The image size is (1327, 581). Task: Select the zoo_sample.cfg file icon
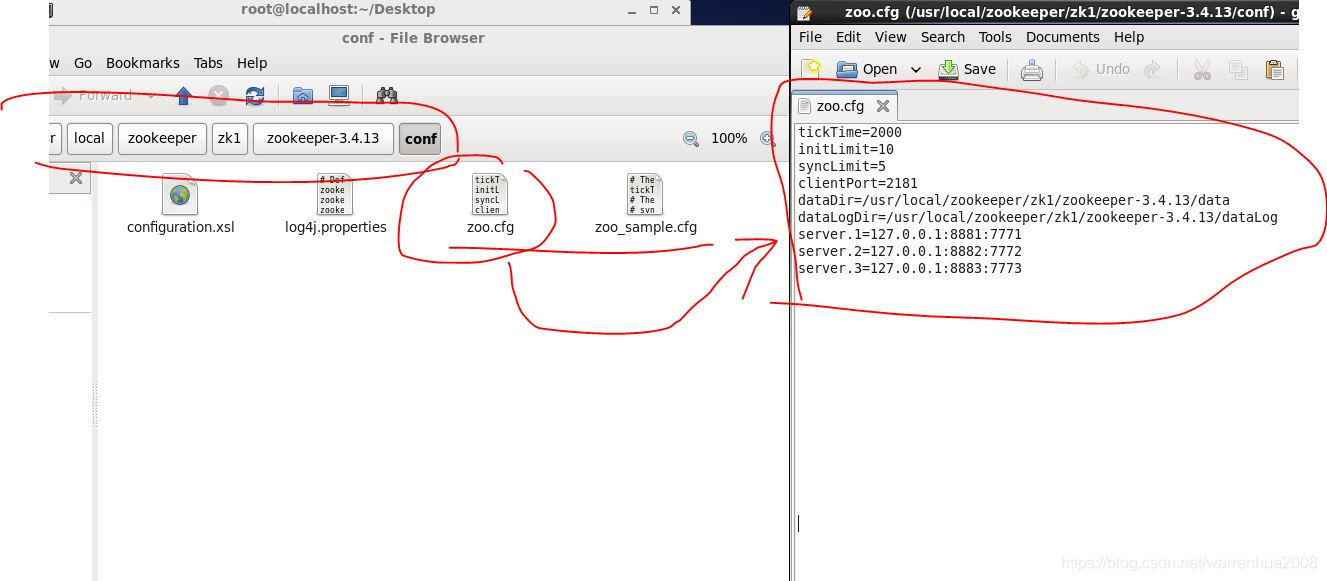tap(645, 194)
